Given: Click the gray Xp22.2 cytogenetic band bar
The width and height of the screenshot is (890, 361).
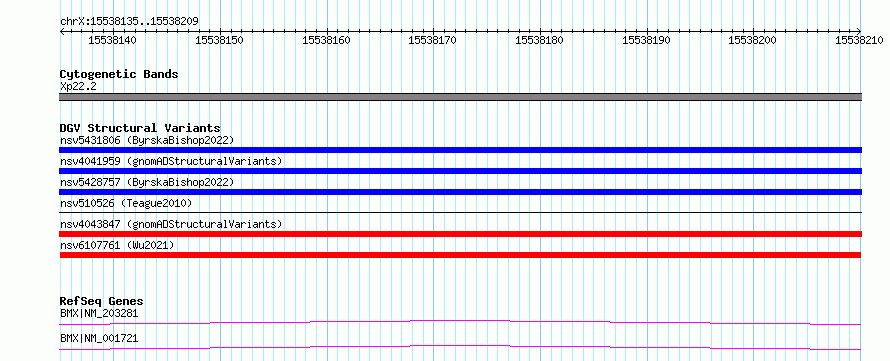Looking at the screenshot, I should click(460, 97).
